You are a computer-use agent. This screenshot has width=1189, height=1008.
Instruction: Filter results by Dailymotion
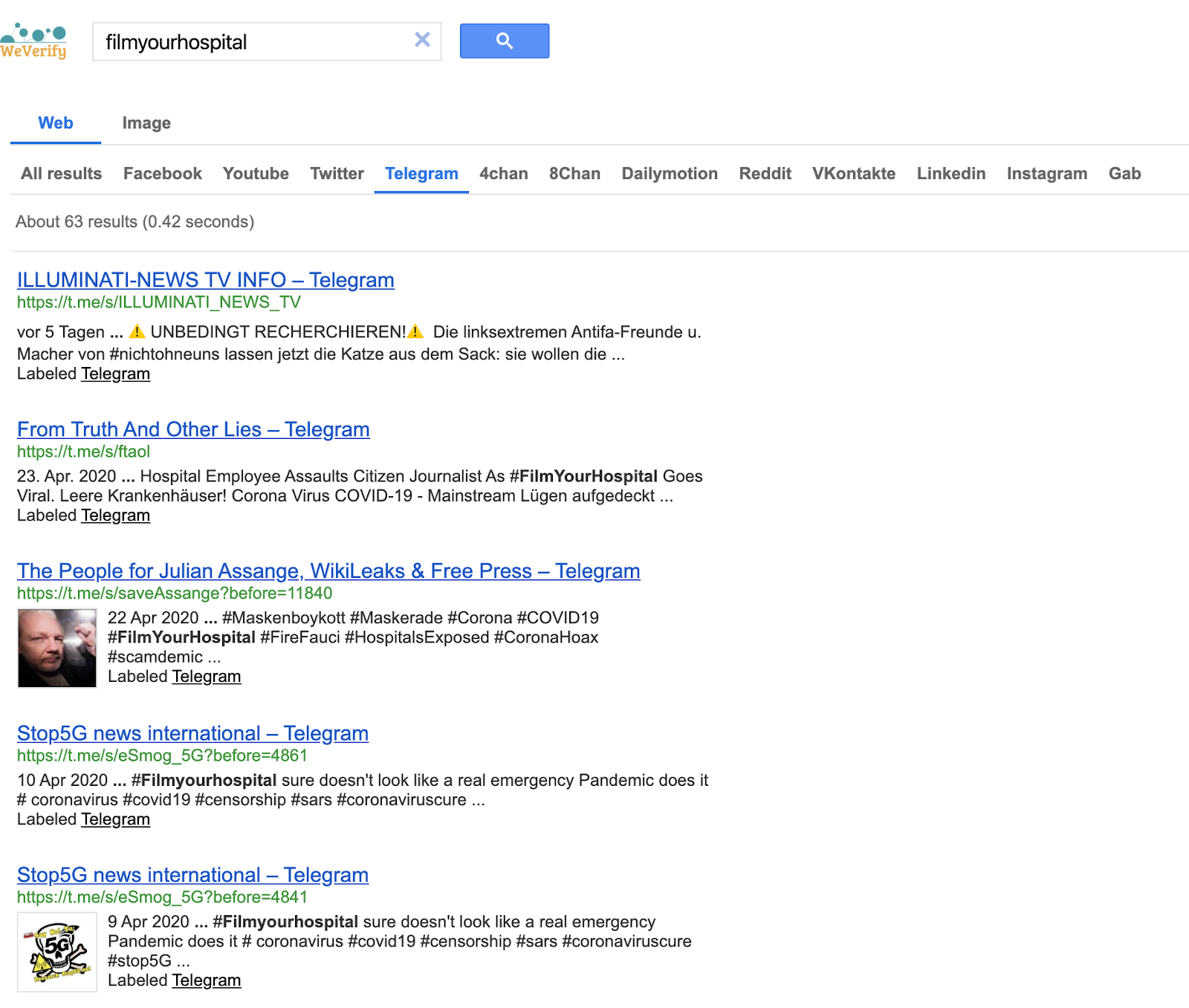coord(670,174)
